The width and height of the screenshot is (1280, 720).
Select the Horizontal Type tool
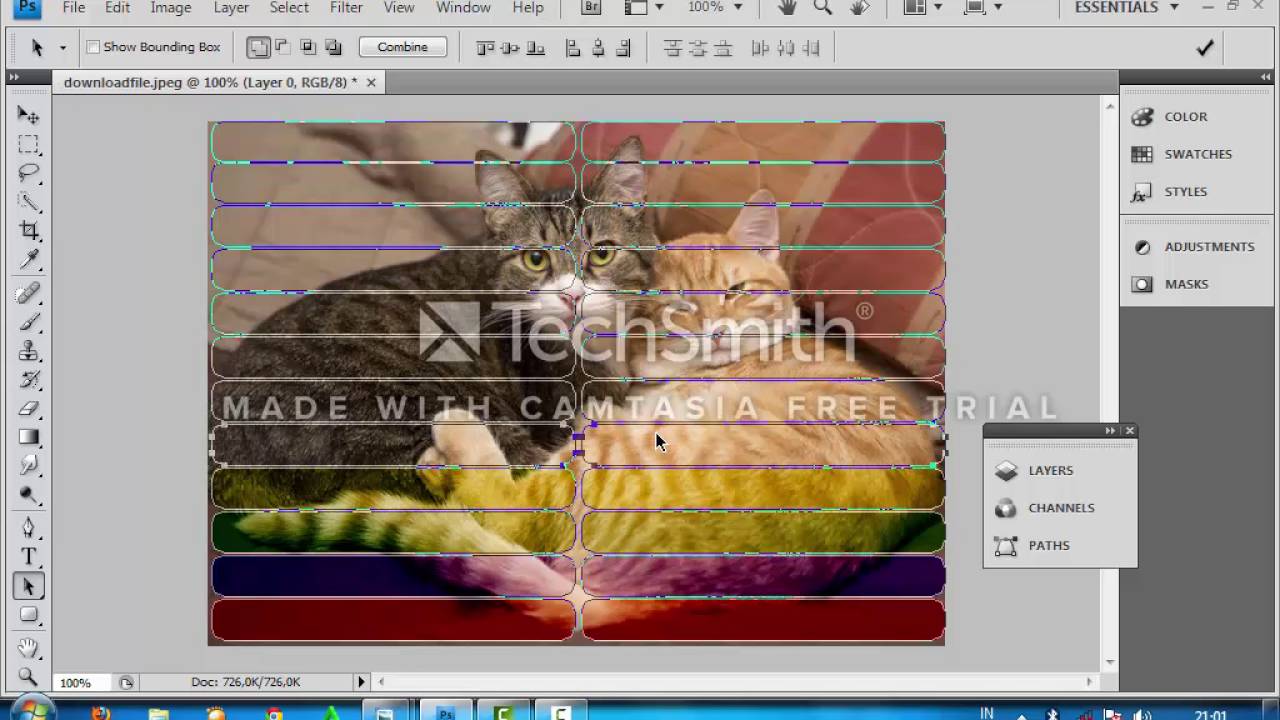[x=28, y=557]
